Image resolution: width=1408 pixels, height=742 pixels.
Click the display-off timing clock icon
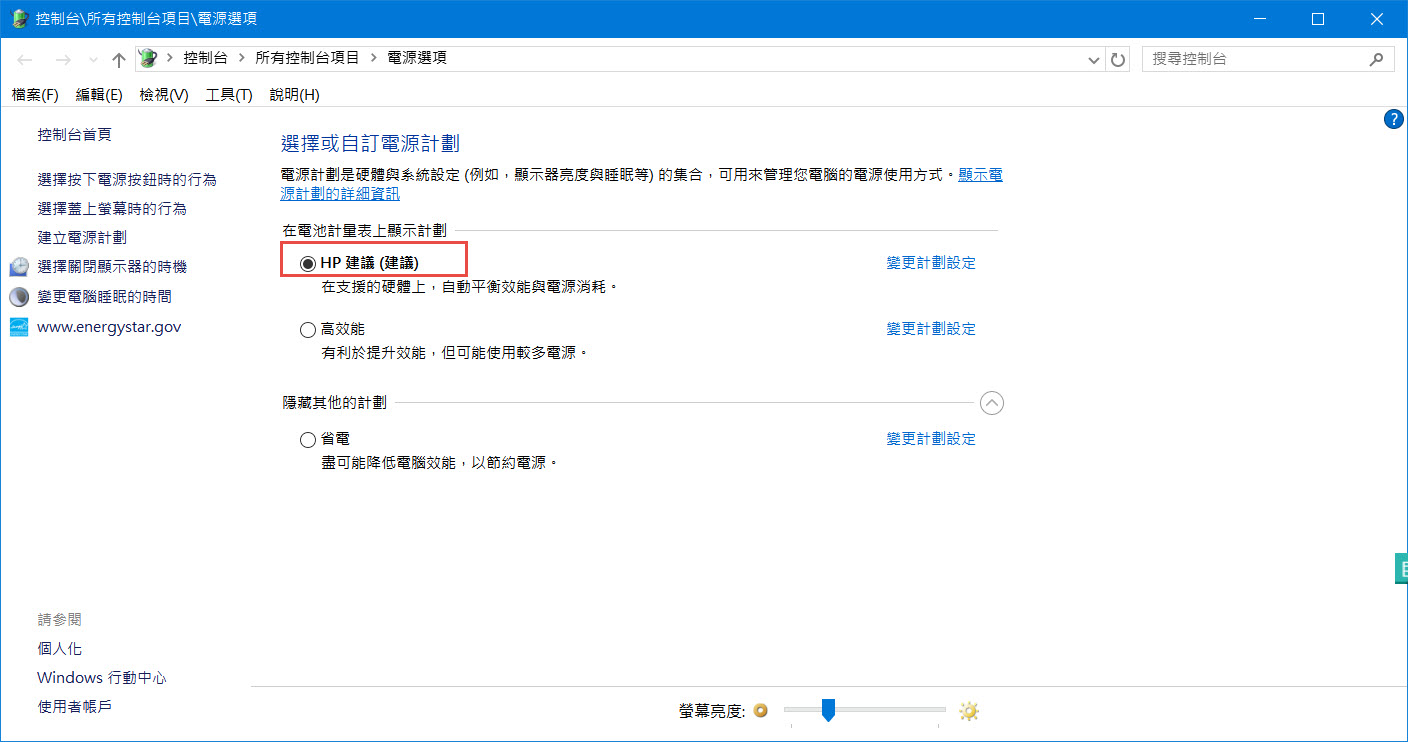pos(19,267)
